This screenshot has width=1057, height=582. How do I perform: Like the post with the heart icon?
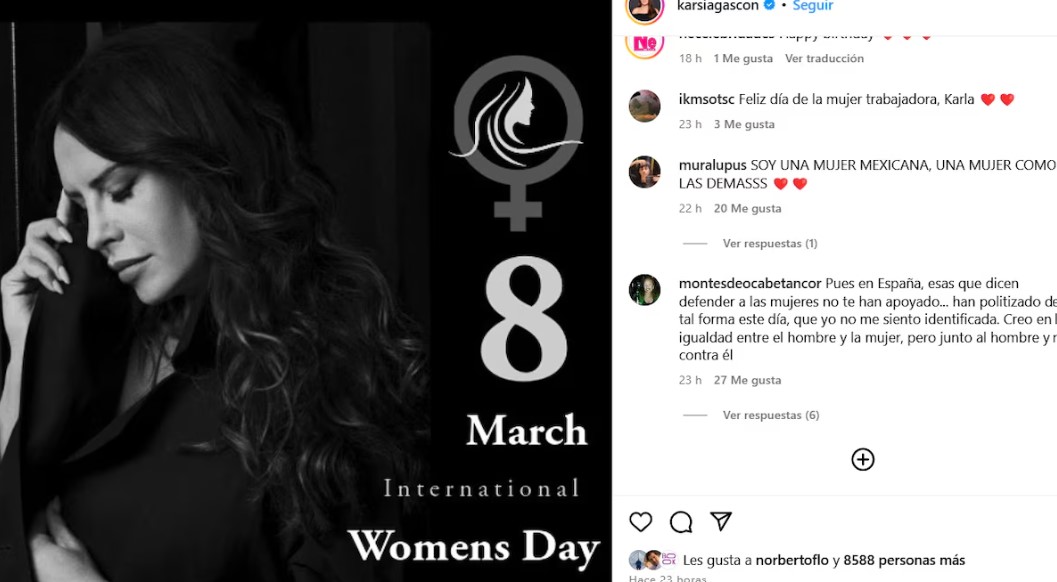(x=640, y=521)
